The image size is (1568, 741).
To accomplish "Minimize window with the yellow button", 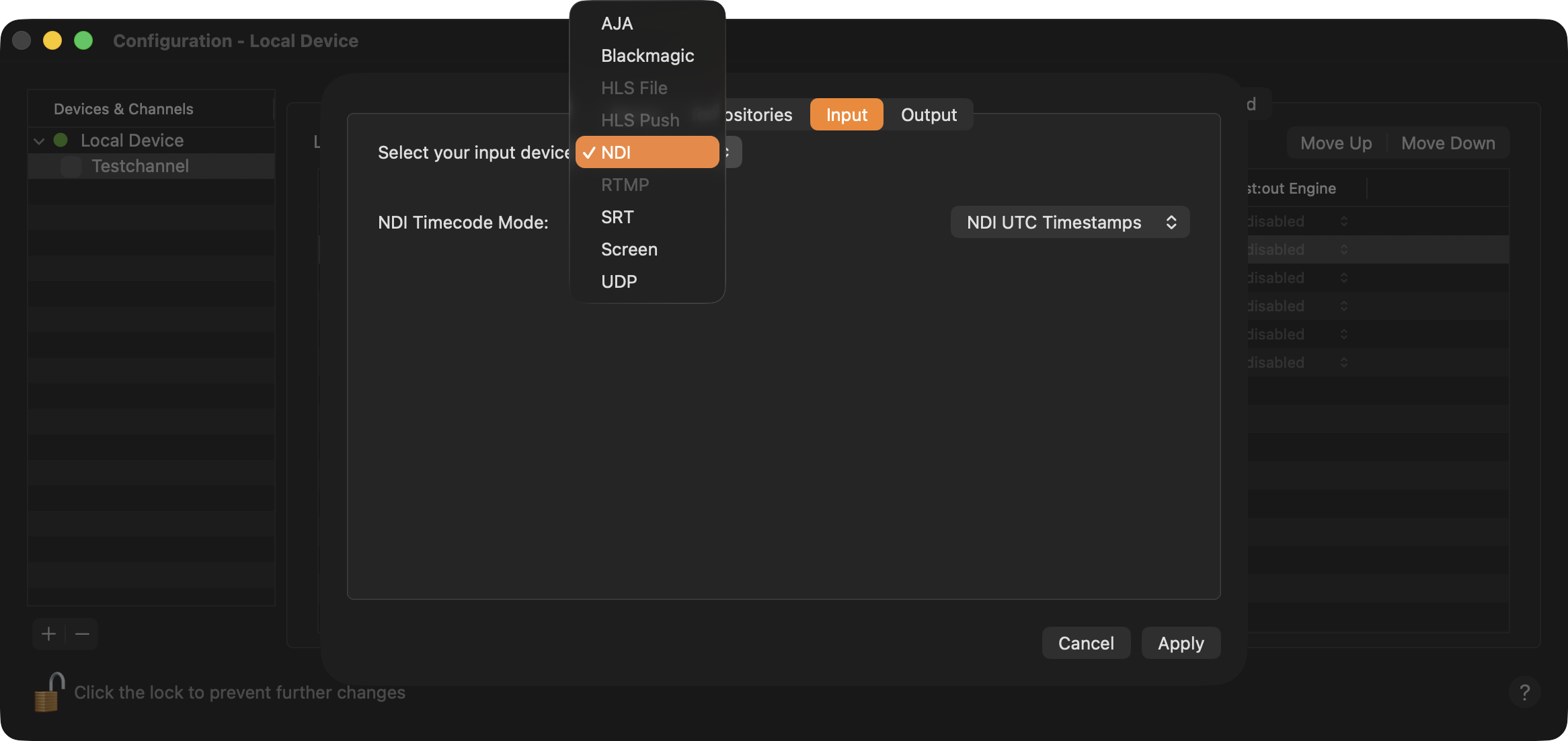I will 52,40.
